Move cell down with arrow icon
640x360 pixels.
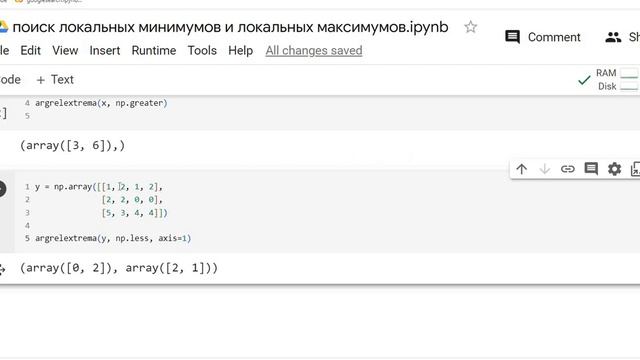click(x=544, y=169)
